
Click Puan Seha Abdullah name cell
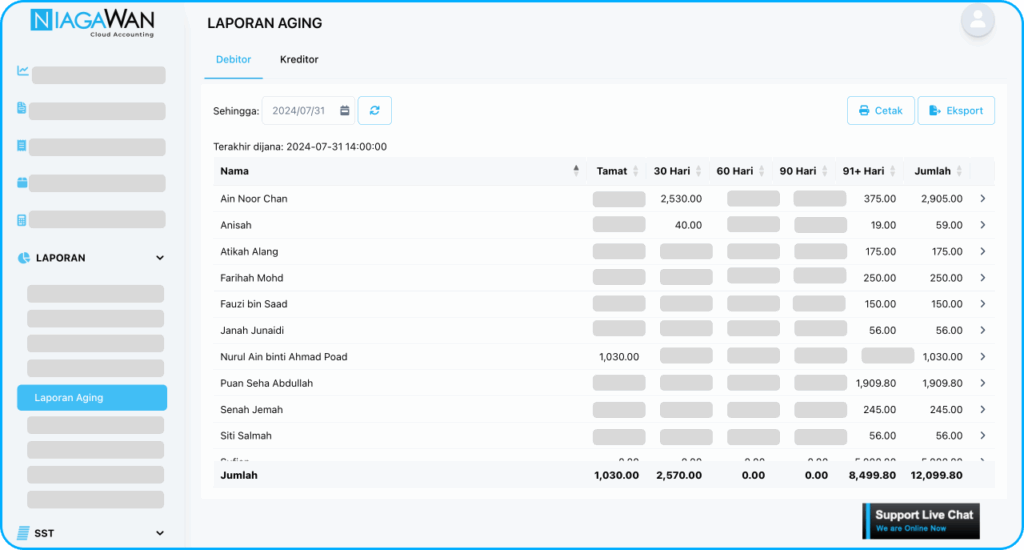coord(266,383)
